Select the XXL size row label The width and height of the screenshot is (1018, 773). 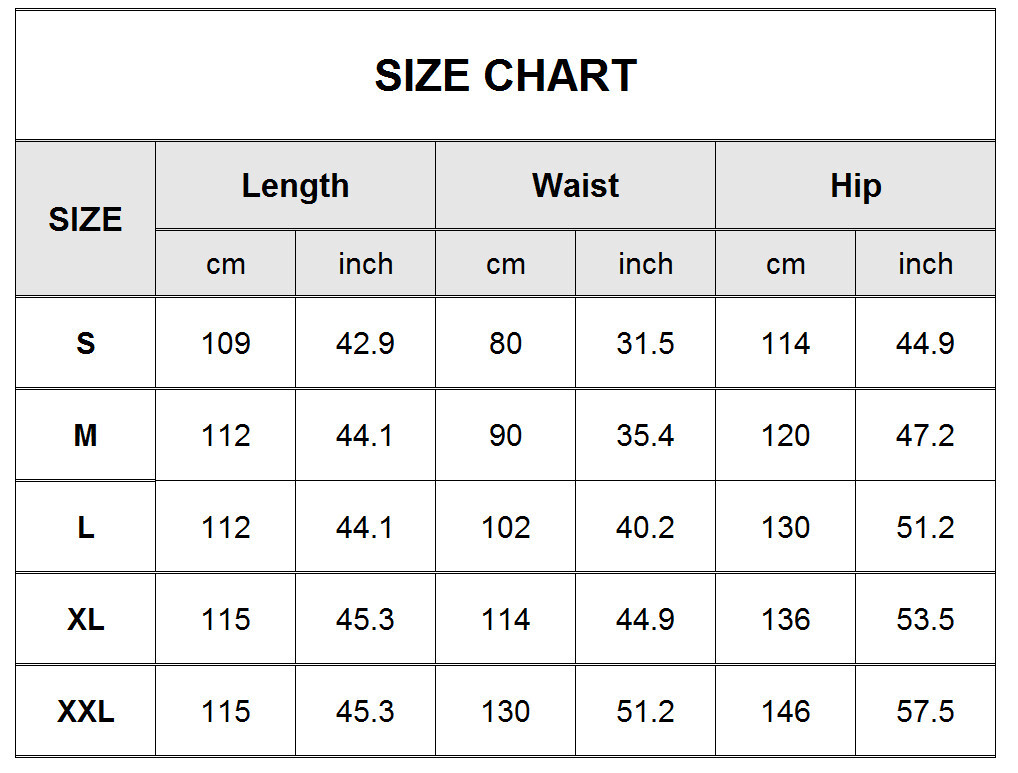coord(85,711)
